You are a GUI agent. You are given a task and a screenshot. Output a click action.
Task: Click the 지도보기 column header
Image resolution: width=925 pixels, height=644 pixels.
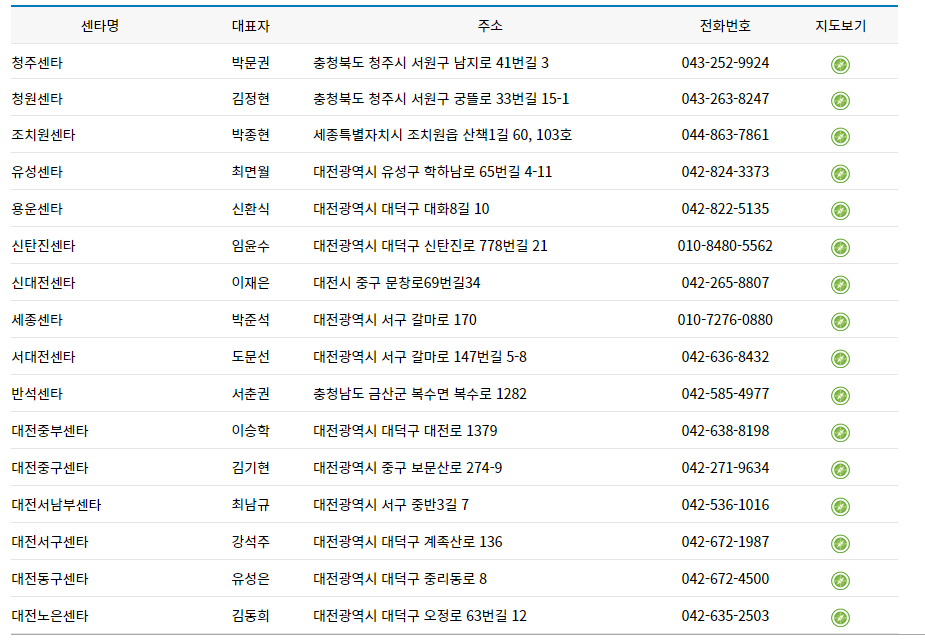coord(840,26)
